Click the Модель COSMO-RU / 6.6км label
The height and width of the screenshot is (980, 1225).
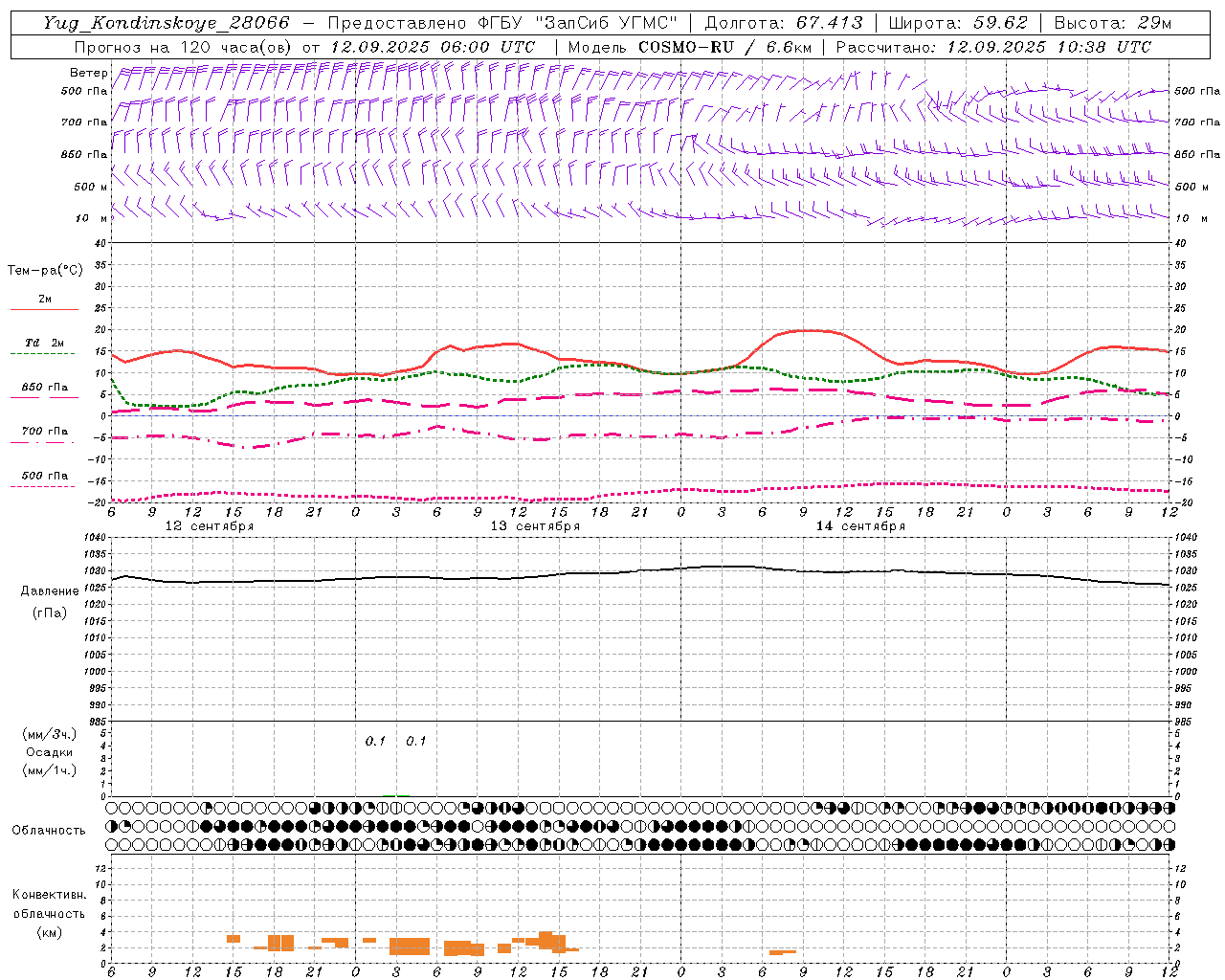690,47
